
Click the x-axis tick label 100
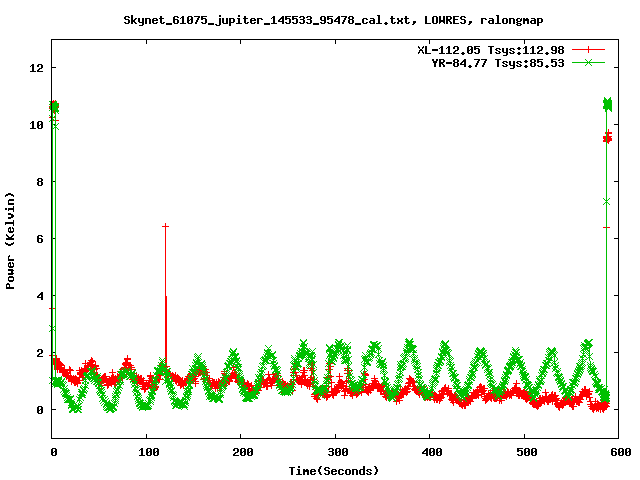coord(146,453)
